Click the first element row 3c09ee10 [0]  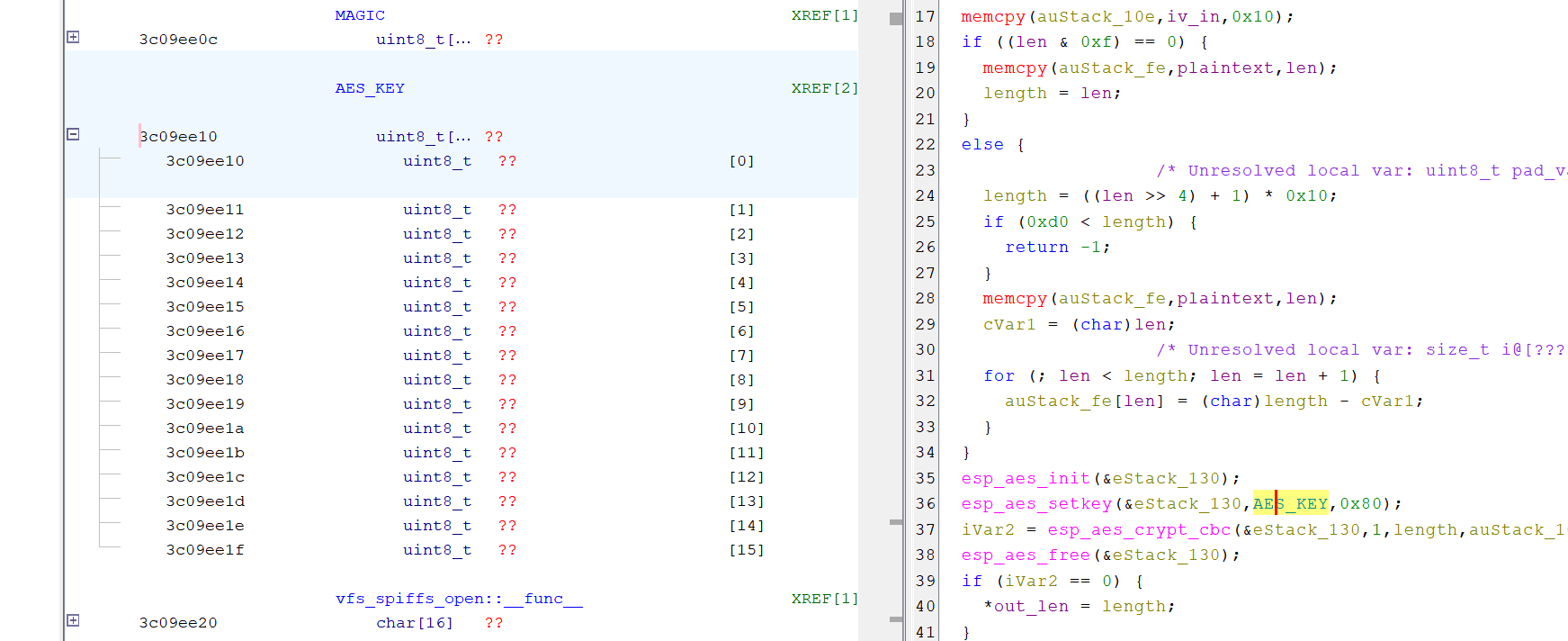click(x=205, y=161)
